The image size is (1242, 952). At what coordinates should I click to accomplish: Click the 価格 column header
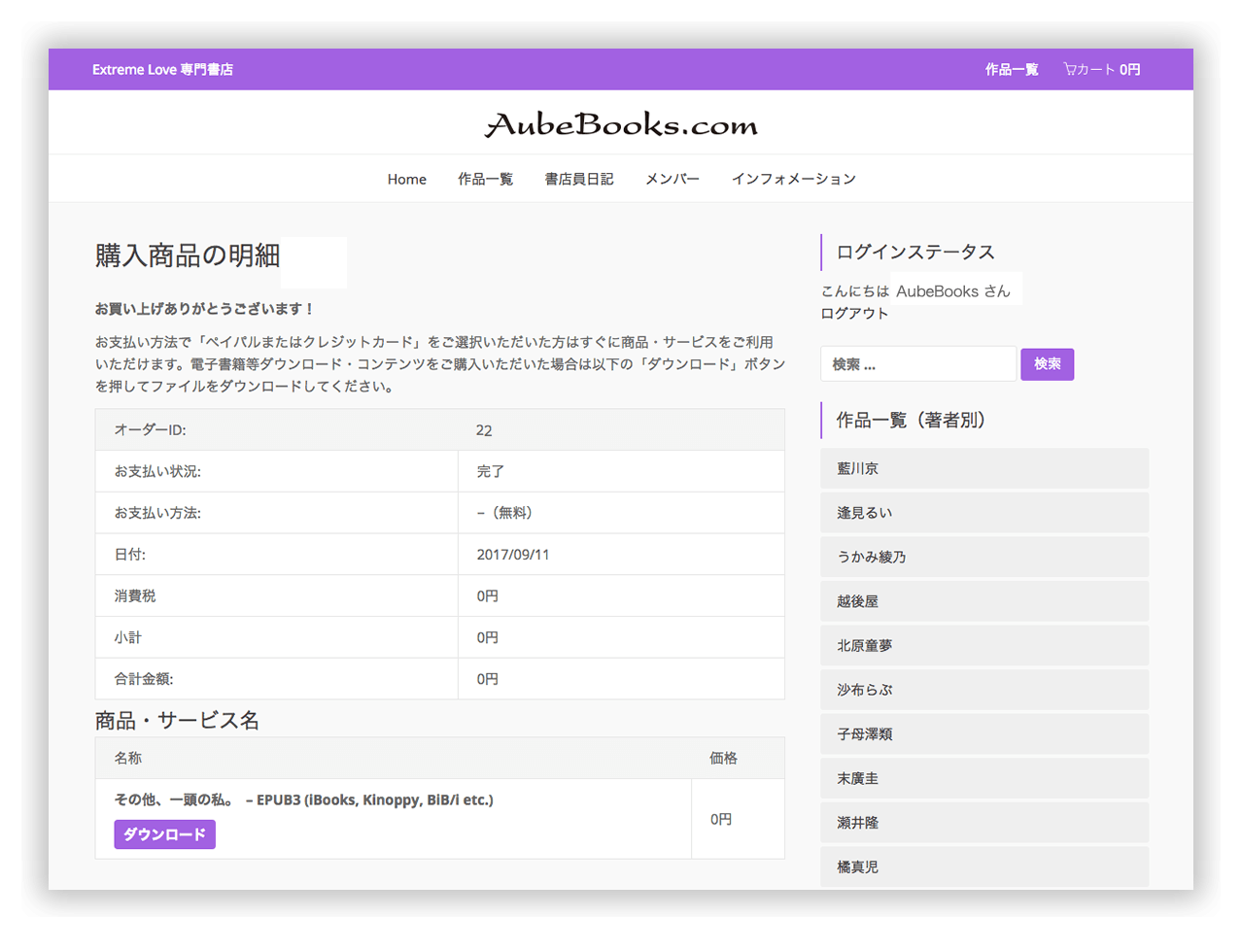(723, 758)
